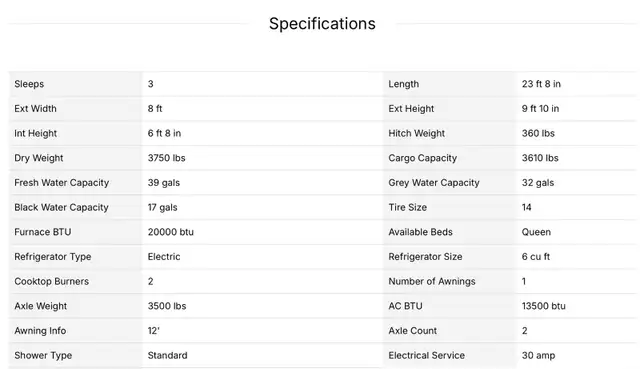The image size is (640, 369).
Task: Select the Ext Width row label
Action: (36, 109)
